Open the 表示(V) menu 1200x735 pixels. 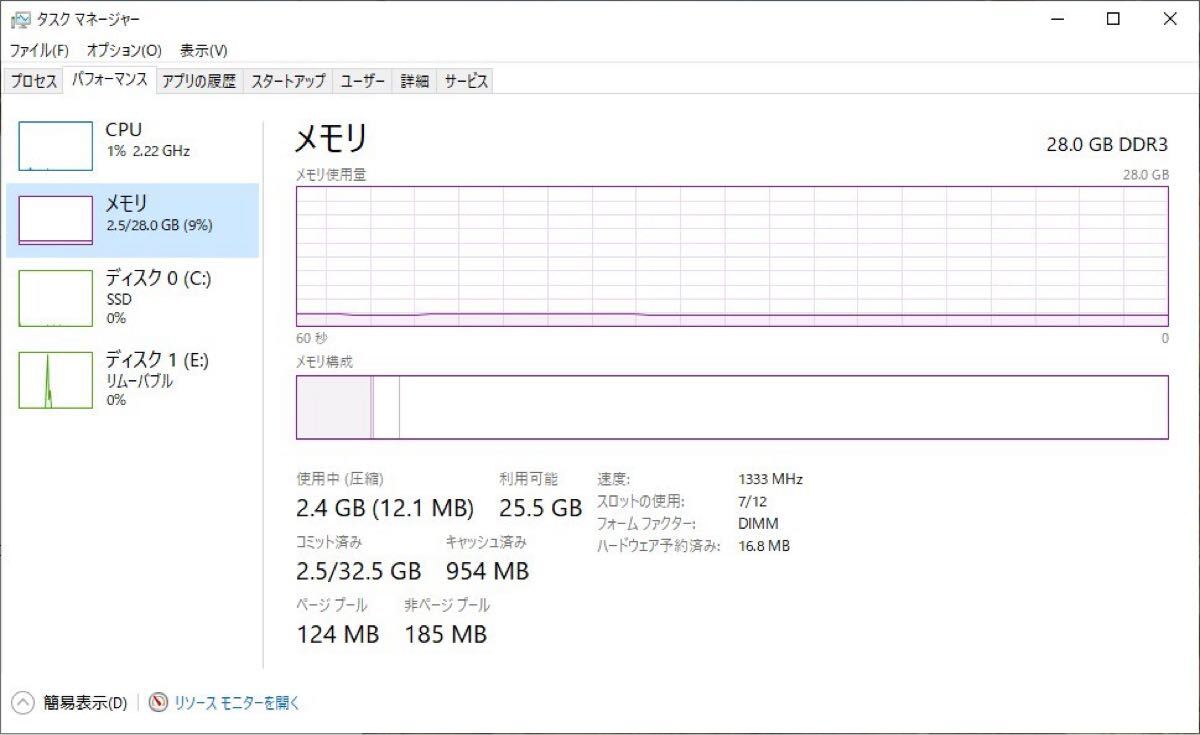pos(203,50)
